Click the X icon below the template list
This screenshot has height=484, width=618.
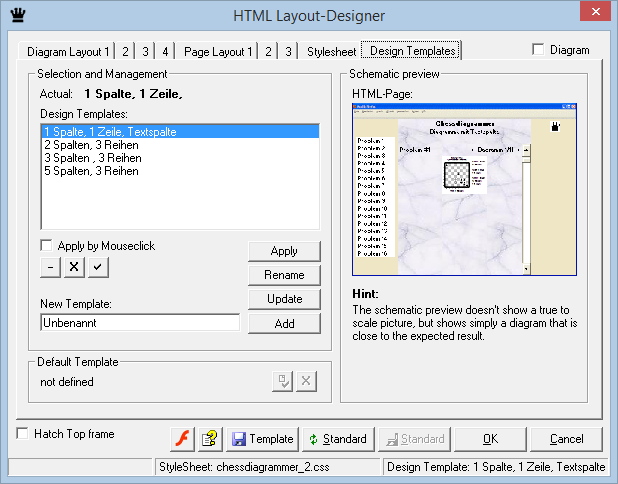tap(74, 268)
